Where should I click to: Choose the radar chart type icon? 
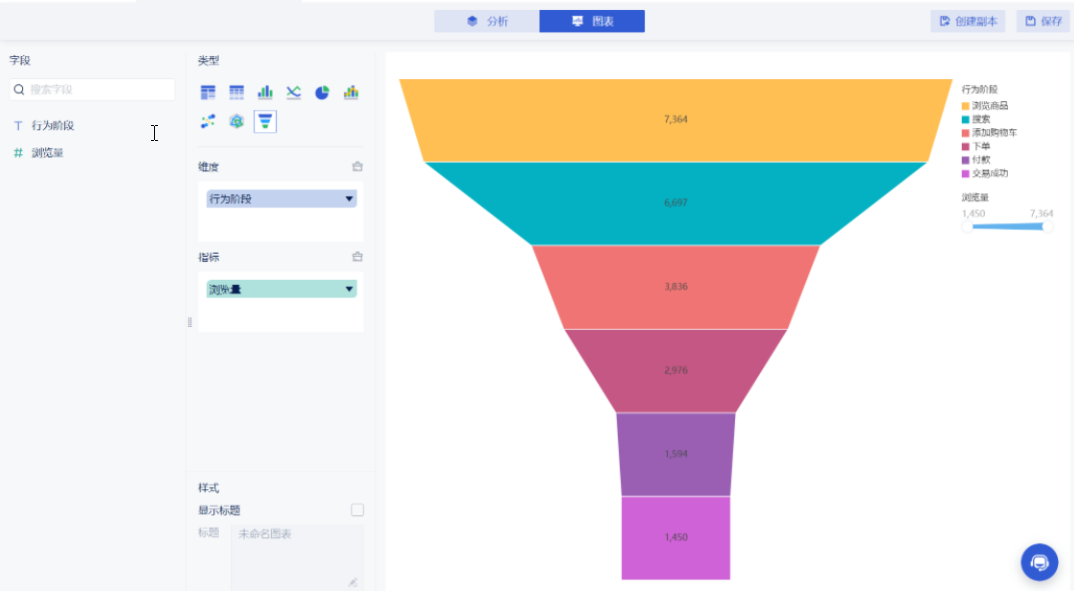237,121
